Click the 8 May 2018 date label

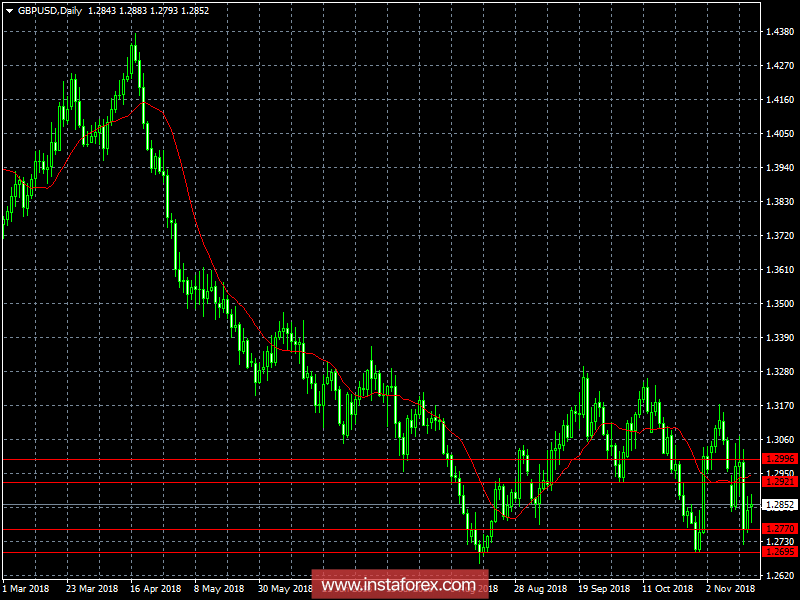click(219, 588)
